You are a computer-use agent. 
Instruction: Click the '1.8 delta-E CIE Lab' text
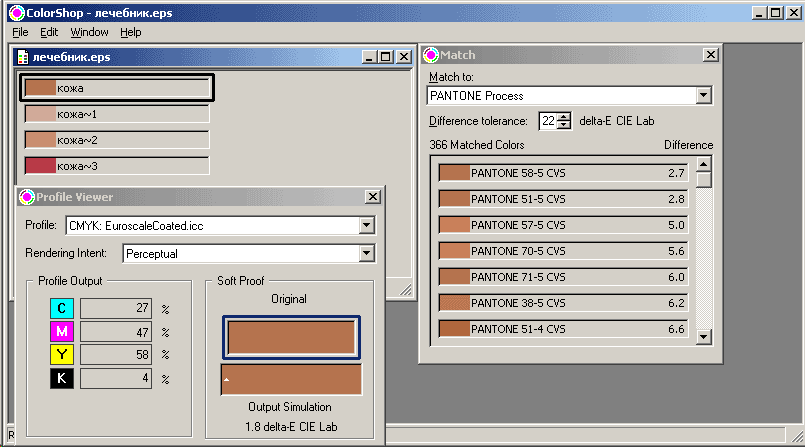[x=291, y=427]
